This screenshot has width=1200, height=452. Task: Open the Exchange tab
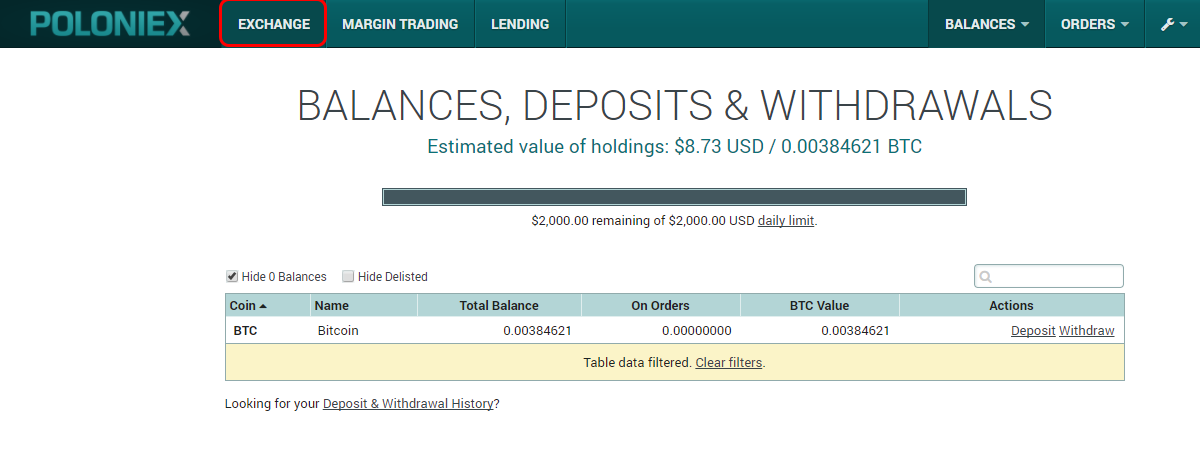tap(274, 24)
